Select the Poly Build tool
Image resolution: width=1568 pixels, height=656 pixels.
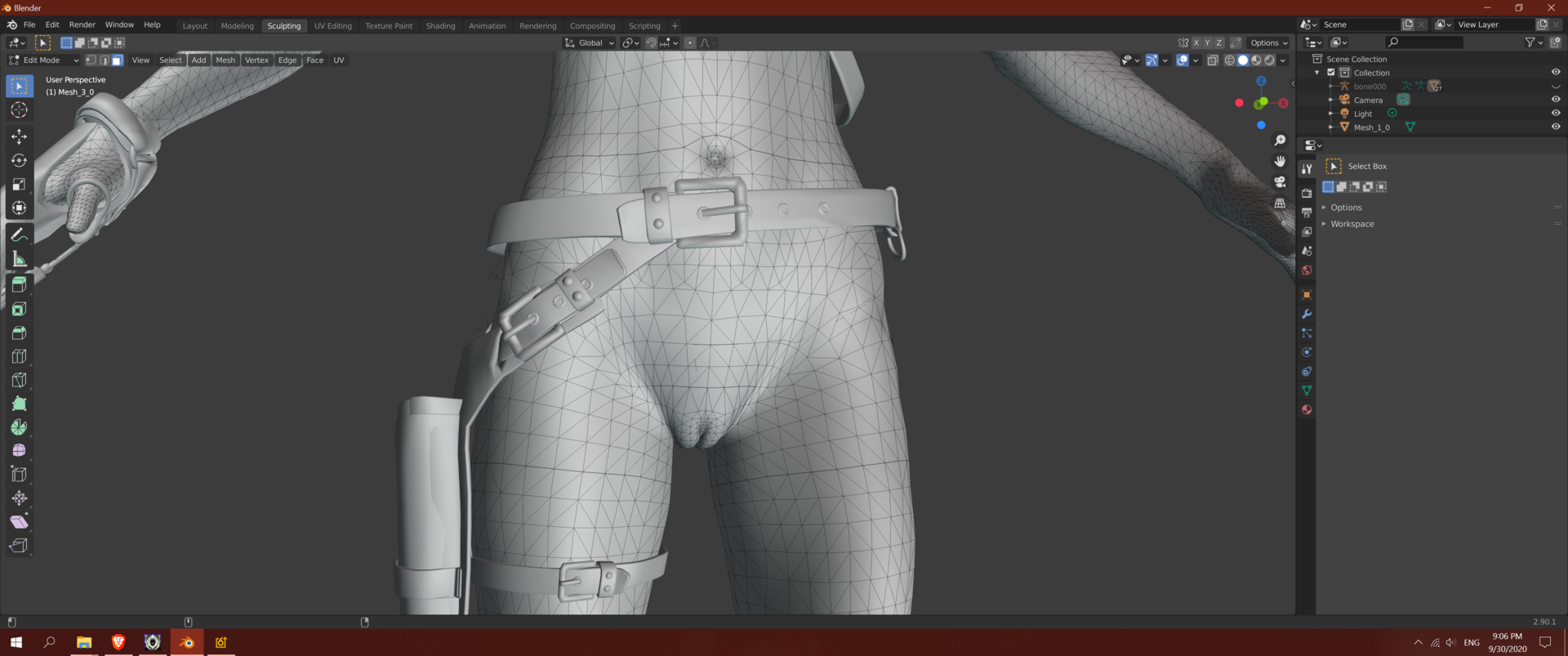(x=19, y=404)
